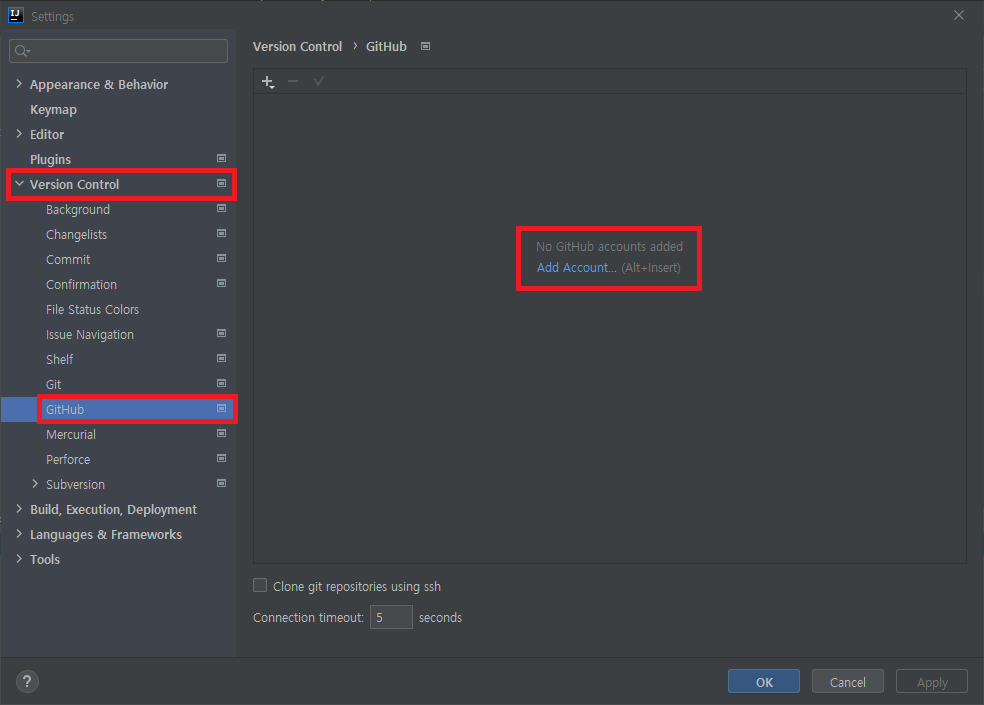This screenshot has height=705, width=984.
Task: Expand the Editor settings section
Action: (x=19, y=134)
